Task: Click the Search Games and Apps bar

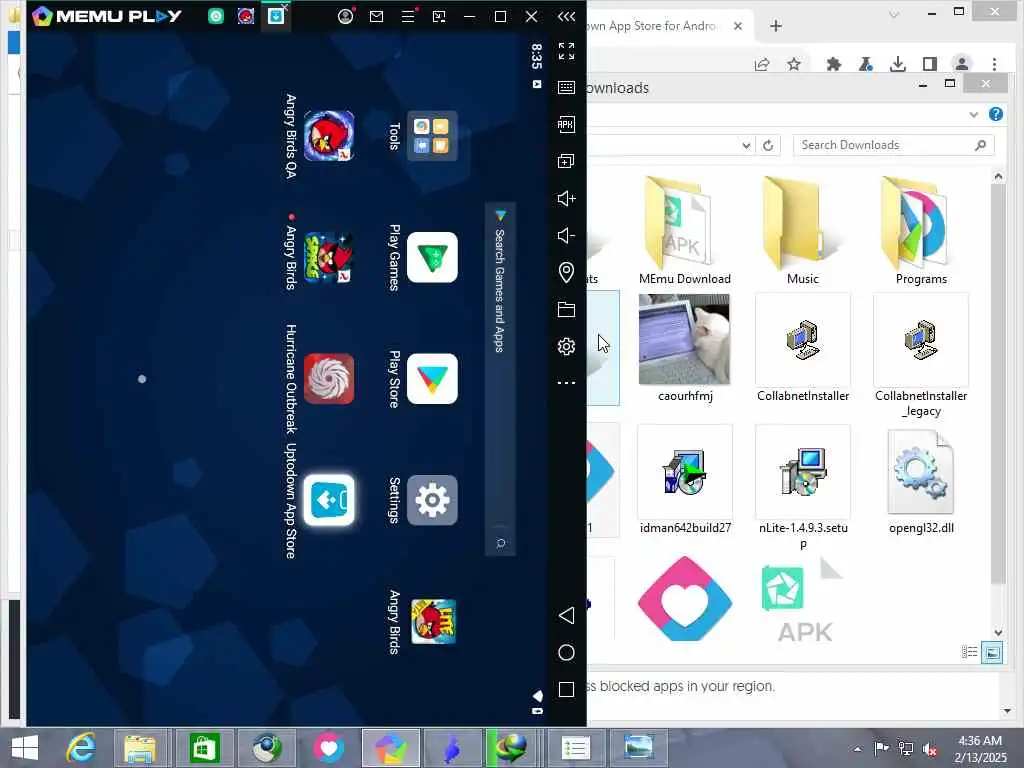Action: pos(500,379)
